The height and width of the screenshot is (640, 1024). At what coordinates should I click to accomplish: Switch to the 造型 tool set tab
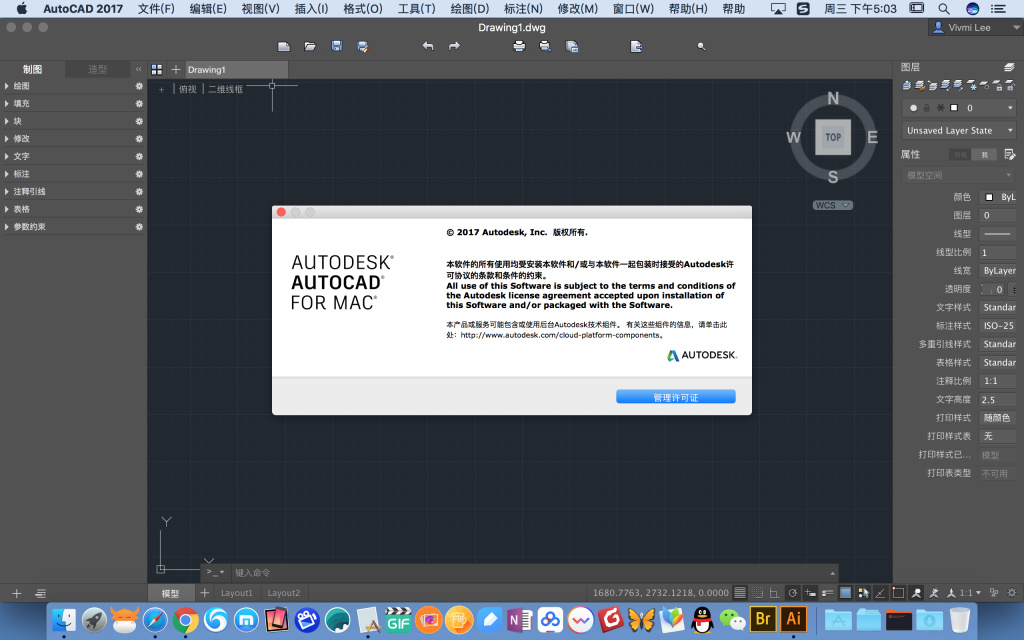click(x=97, y=69)
